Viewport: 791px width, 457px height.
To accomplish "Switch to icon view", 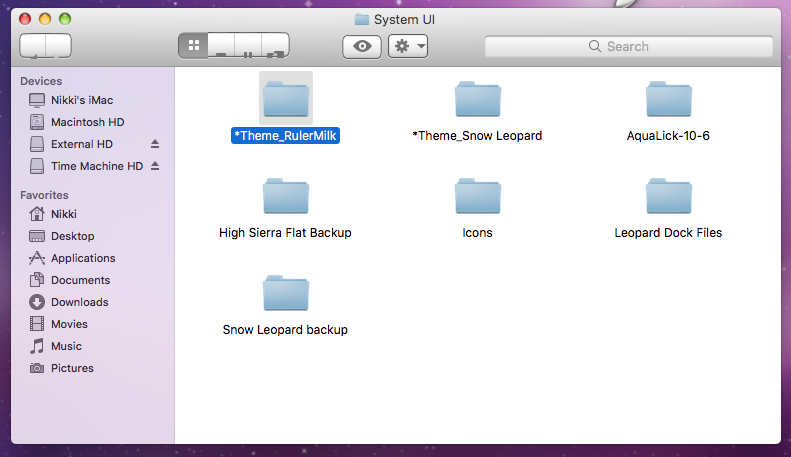I will pos(194,46).
